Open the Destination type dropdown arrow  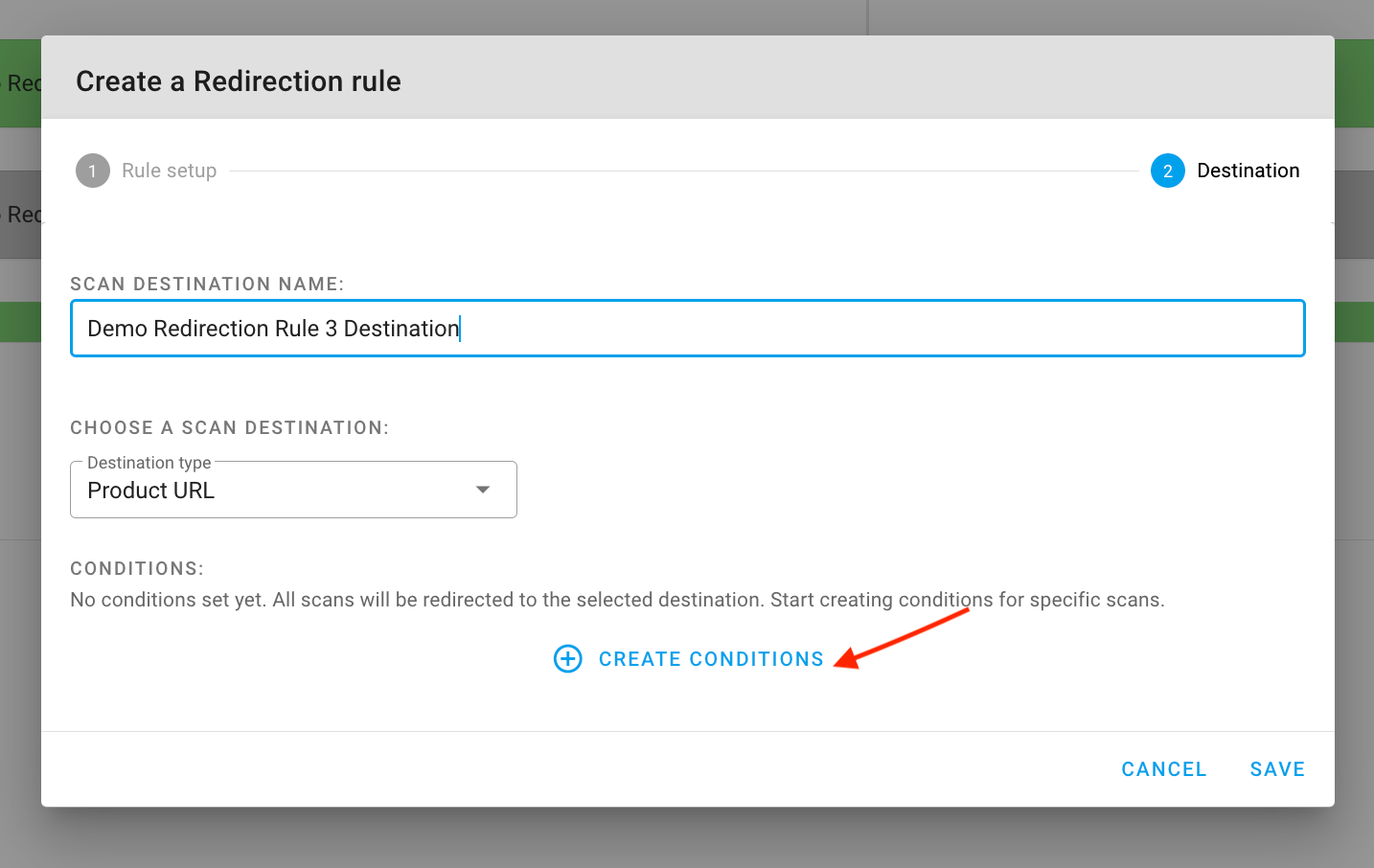pyautogui.click(x=483, y=491)
